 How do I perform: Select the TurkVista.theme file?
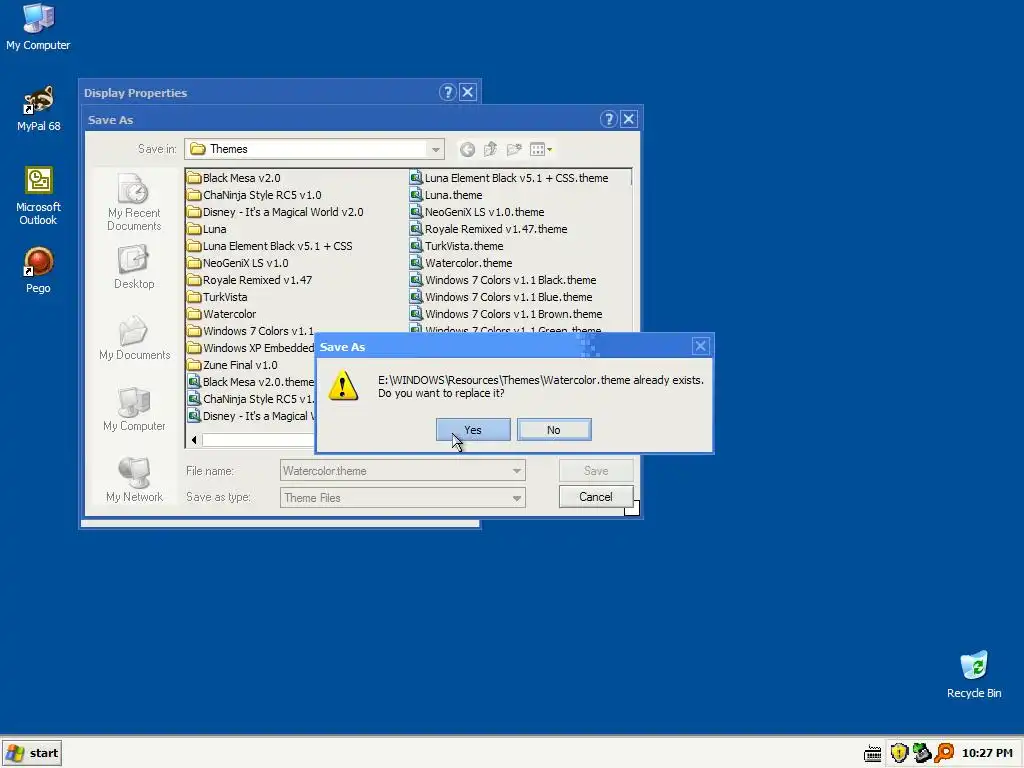(x=456, y=246)
